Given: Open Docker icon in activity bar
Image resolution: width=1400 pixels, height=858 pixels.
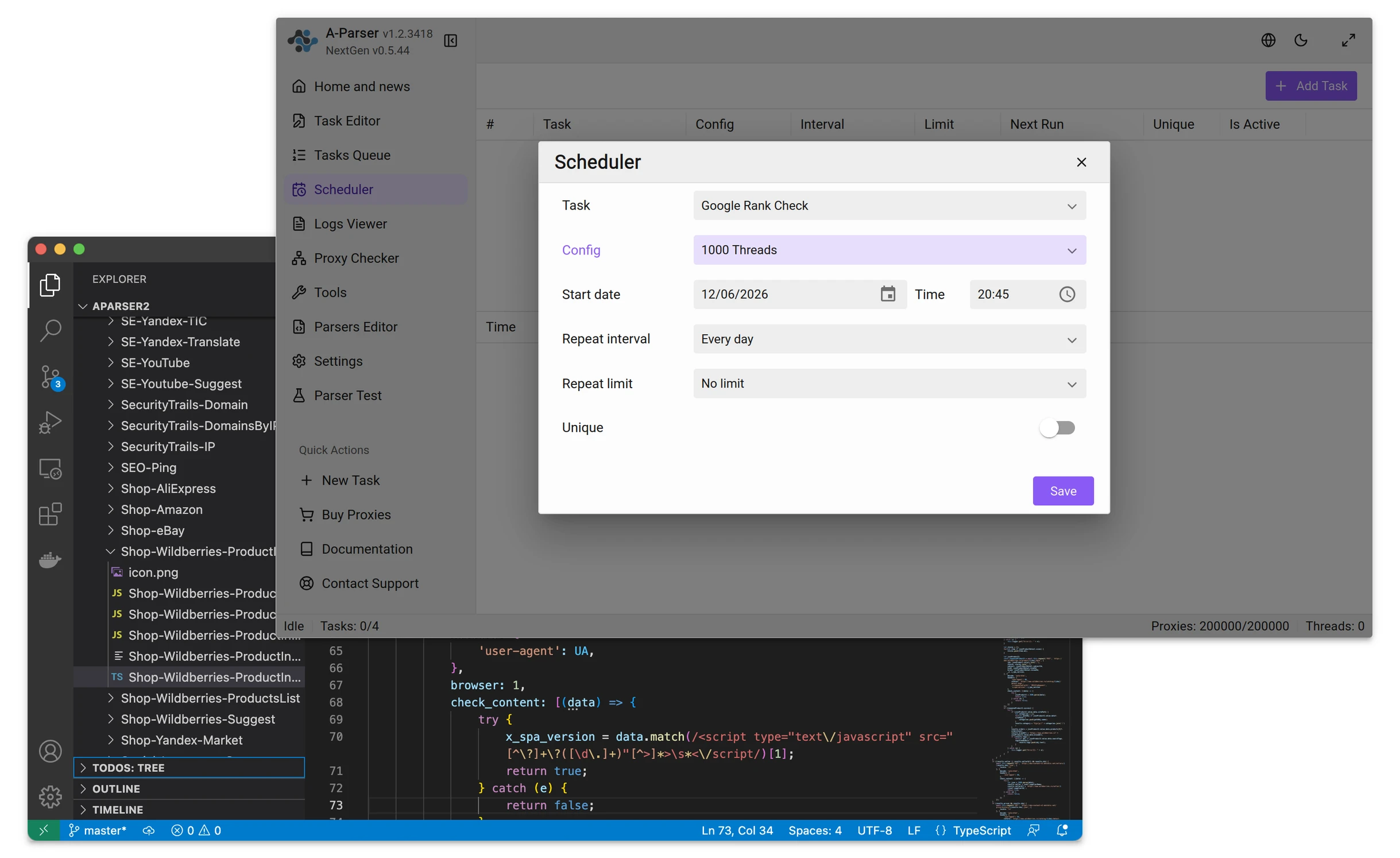Looking at the screenshot, I should click(x=51, y=559).
